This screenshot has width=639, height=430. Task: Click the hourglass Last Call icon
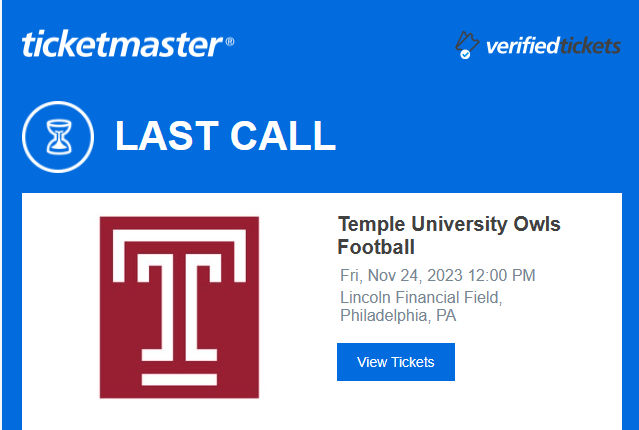(58, 136)
